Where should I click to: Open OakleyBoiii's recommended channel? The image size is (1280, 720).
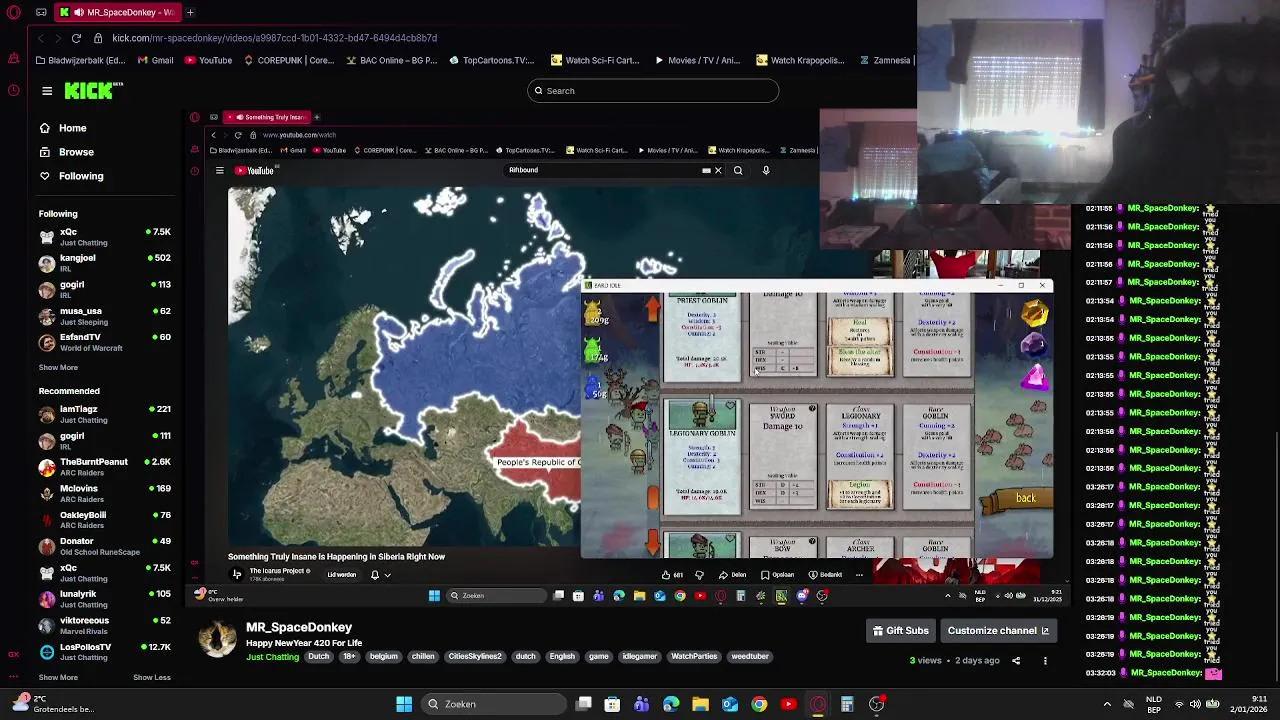point(105,520)
